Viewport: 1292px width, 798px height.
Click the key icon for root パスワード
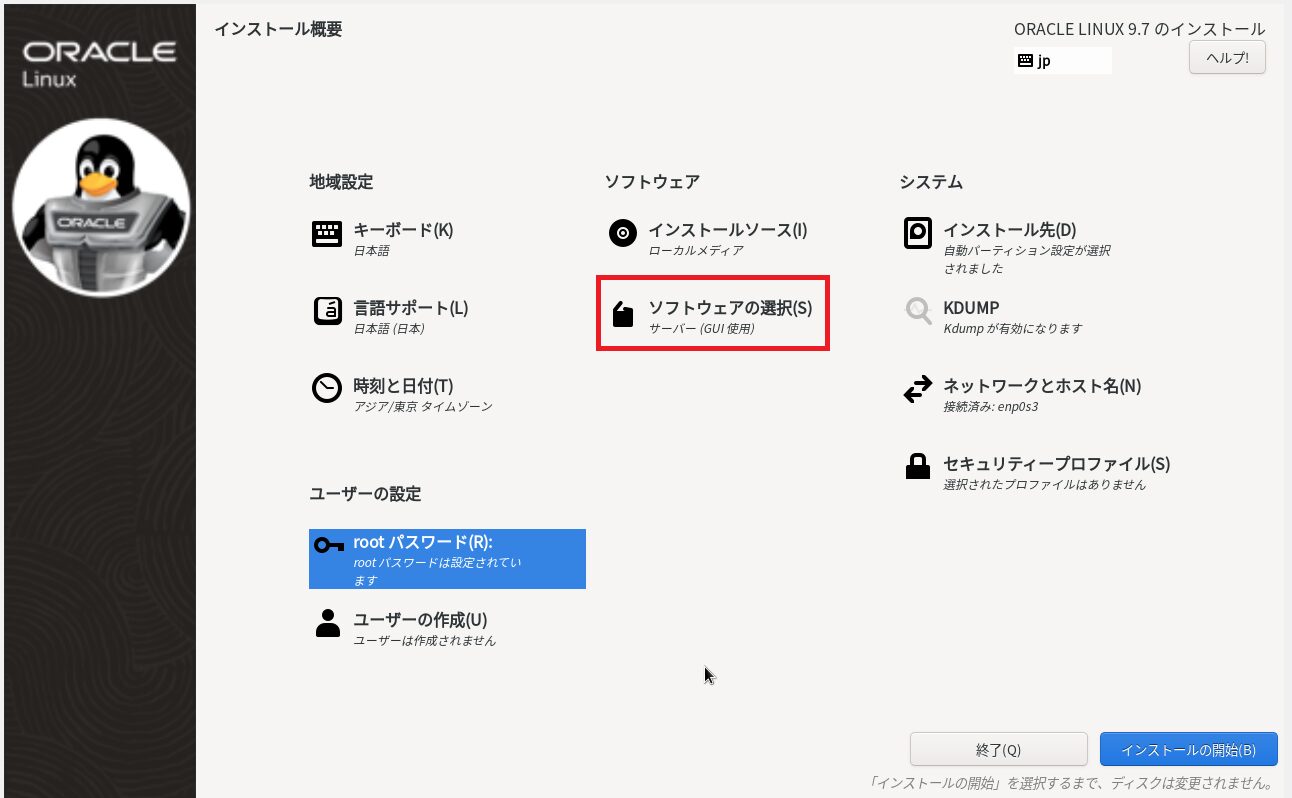[x=328, y=545]
